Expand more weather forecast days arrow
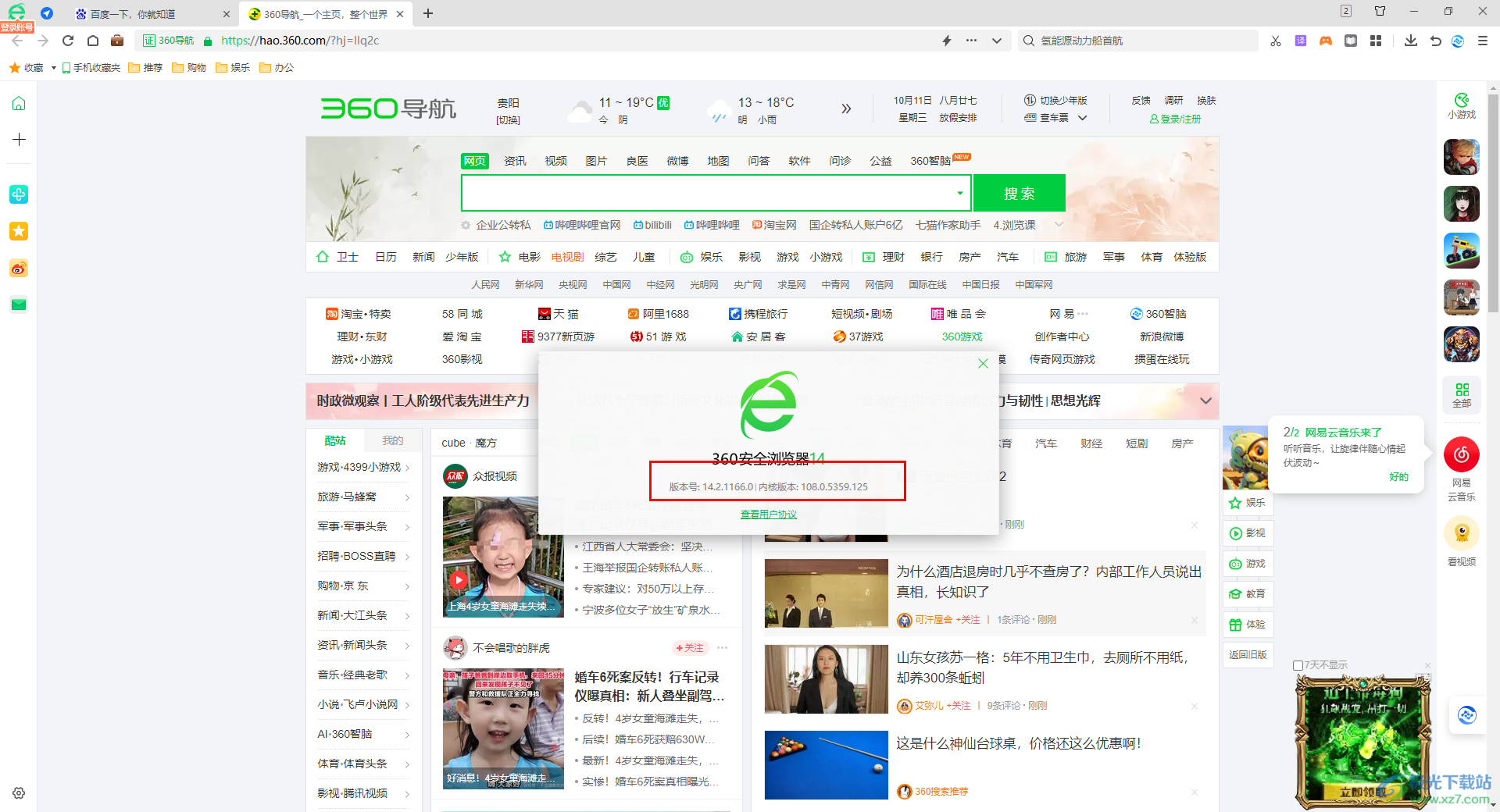 [846, 109]
